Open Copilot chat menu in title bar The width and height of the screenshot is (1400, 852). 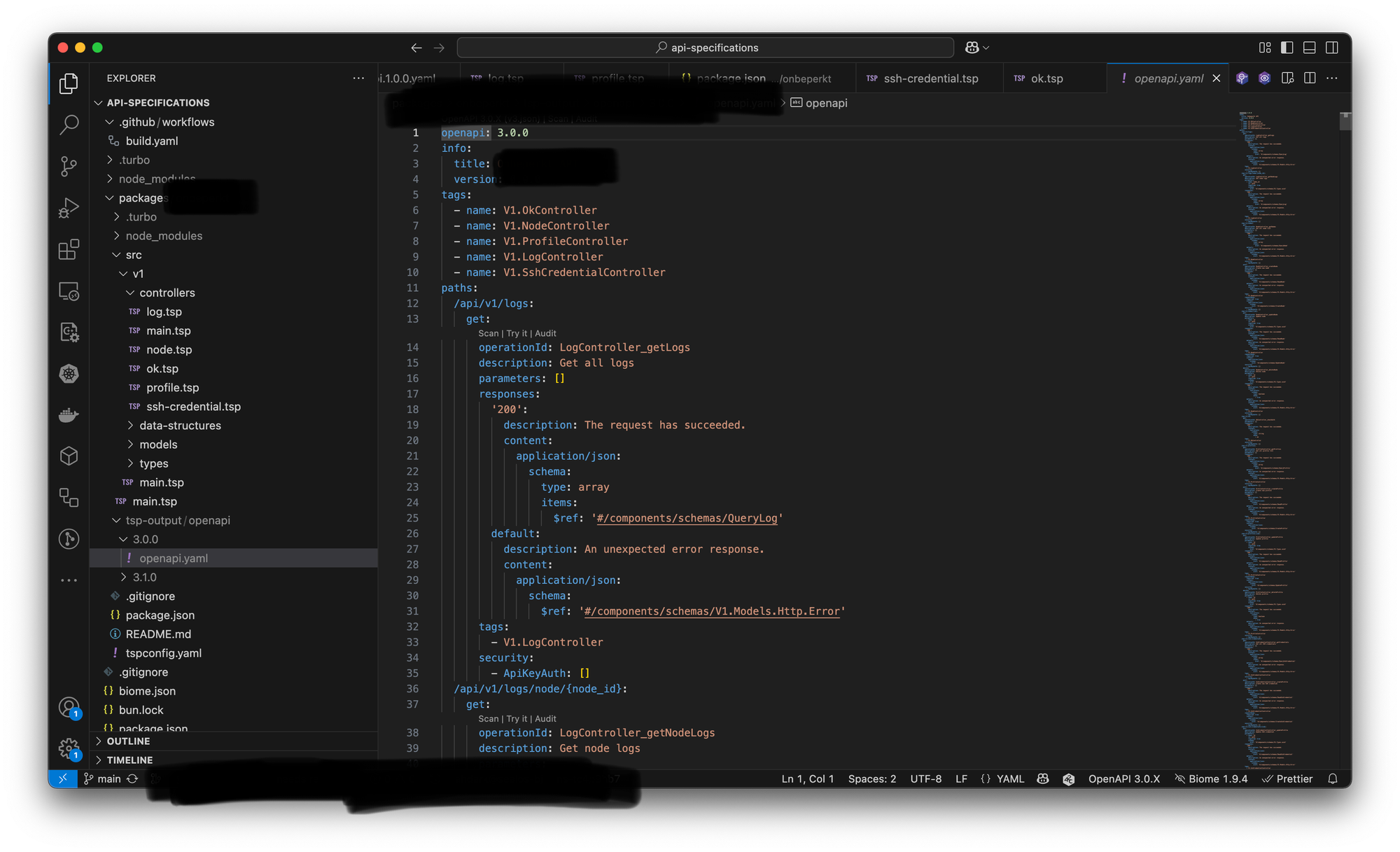[976, 48]
